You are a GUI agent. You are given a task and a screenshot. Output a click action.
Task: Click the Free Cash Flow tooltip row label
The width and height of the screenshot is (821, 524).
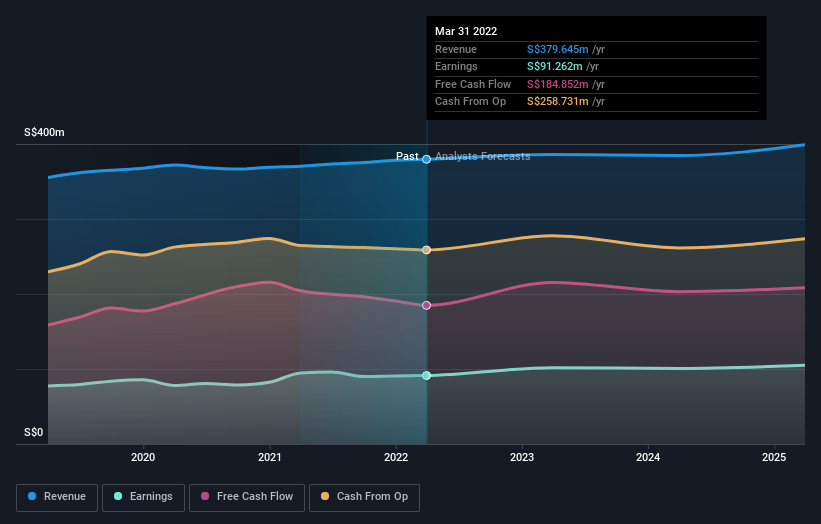[x=473, y=84]
